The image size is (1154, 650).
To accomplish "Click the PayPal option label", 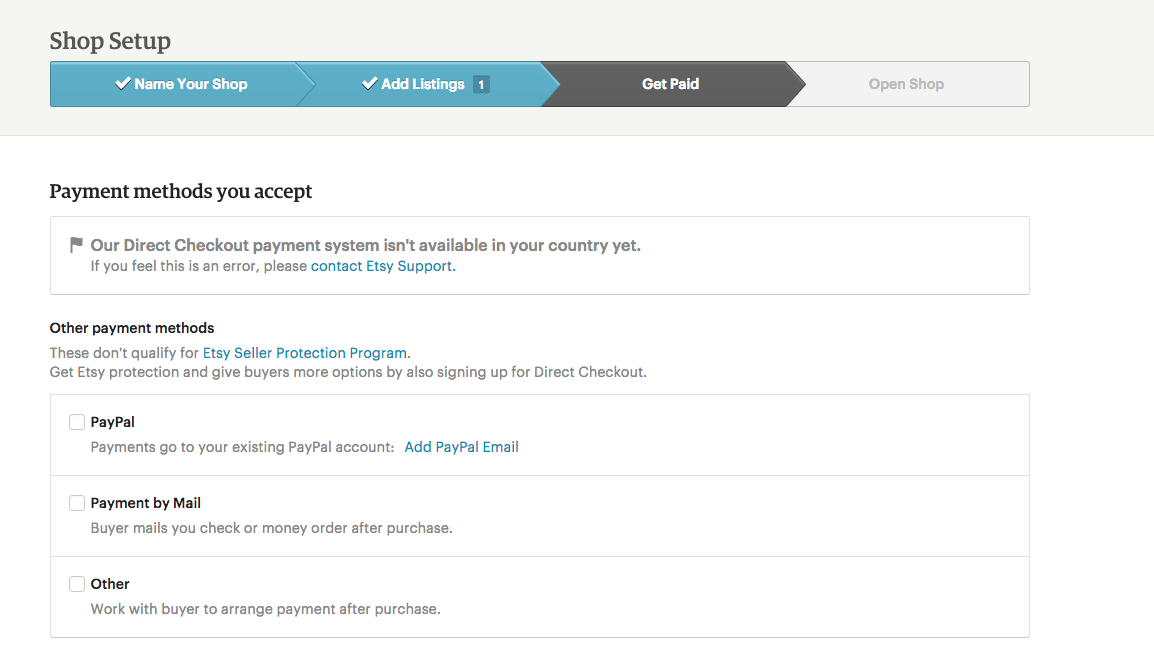I will click(x=113, y=422).
